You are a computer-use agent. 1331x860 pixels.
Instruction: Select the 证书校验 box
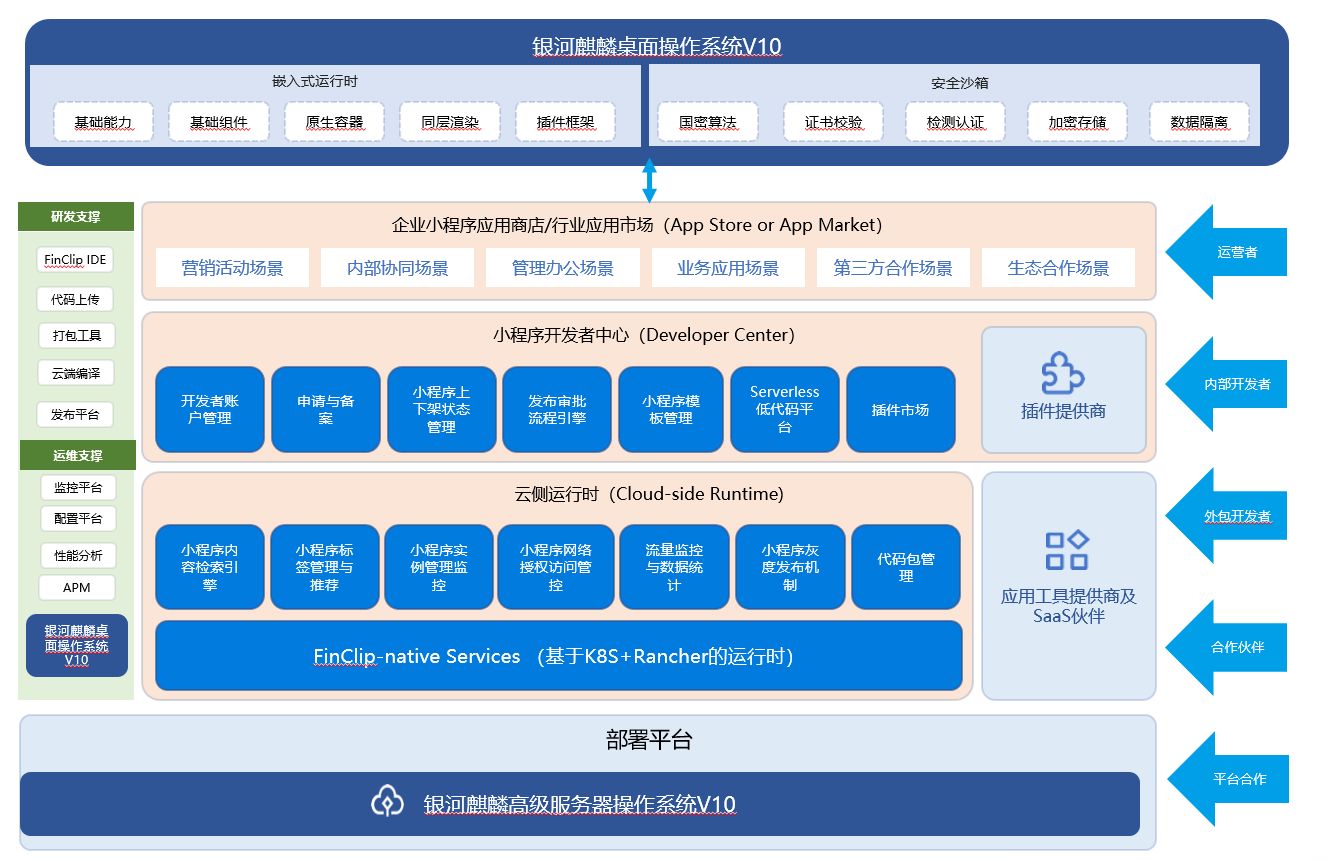(x=833, y=123)
